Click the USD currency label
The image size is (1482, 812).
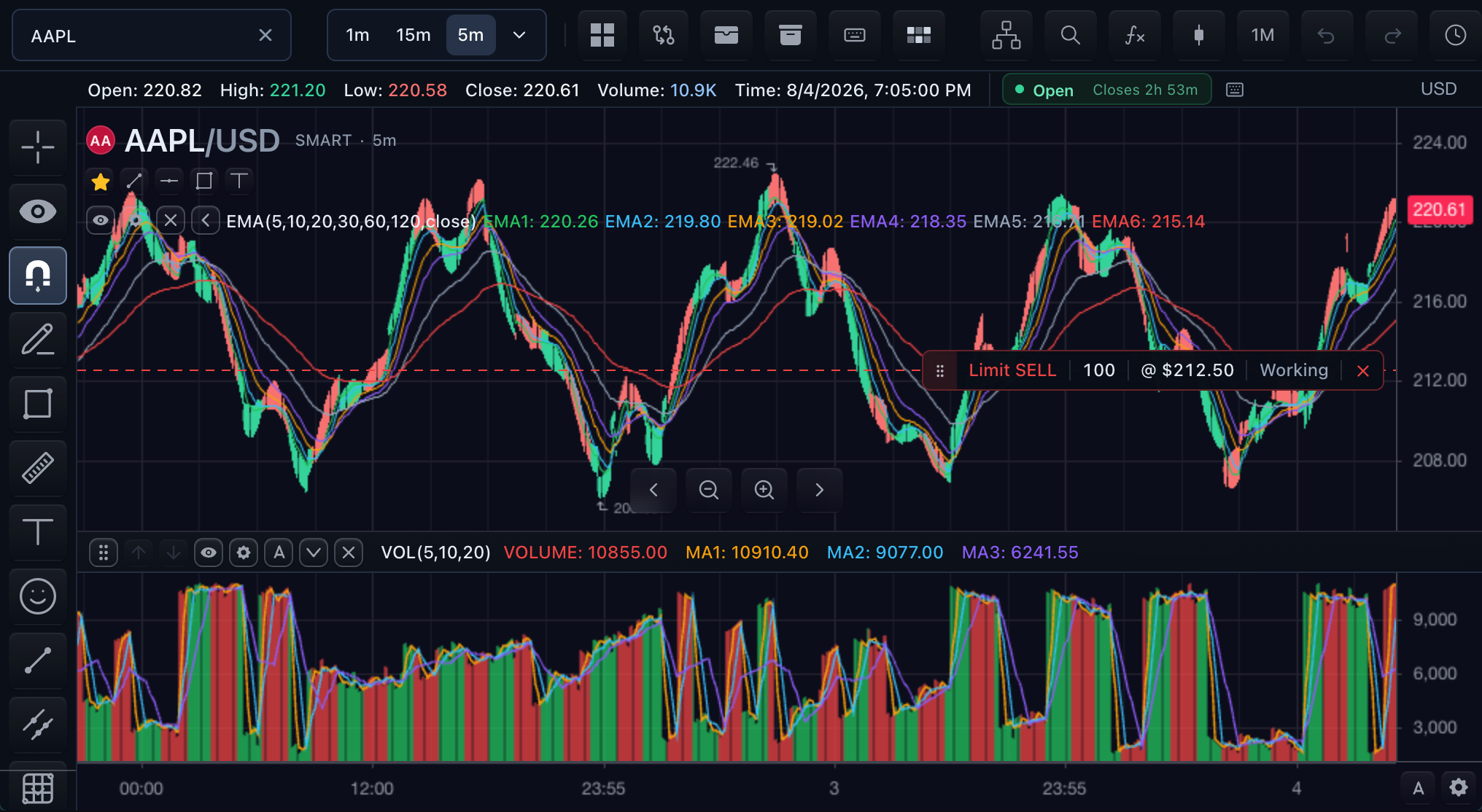pos(1438,89)
